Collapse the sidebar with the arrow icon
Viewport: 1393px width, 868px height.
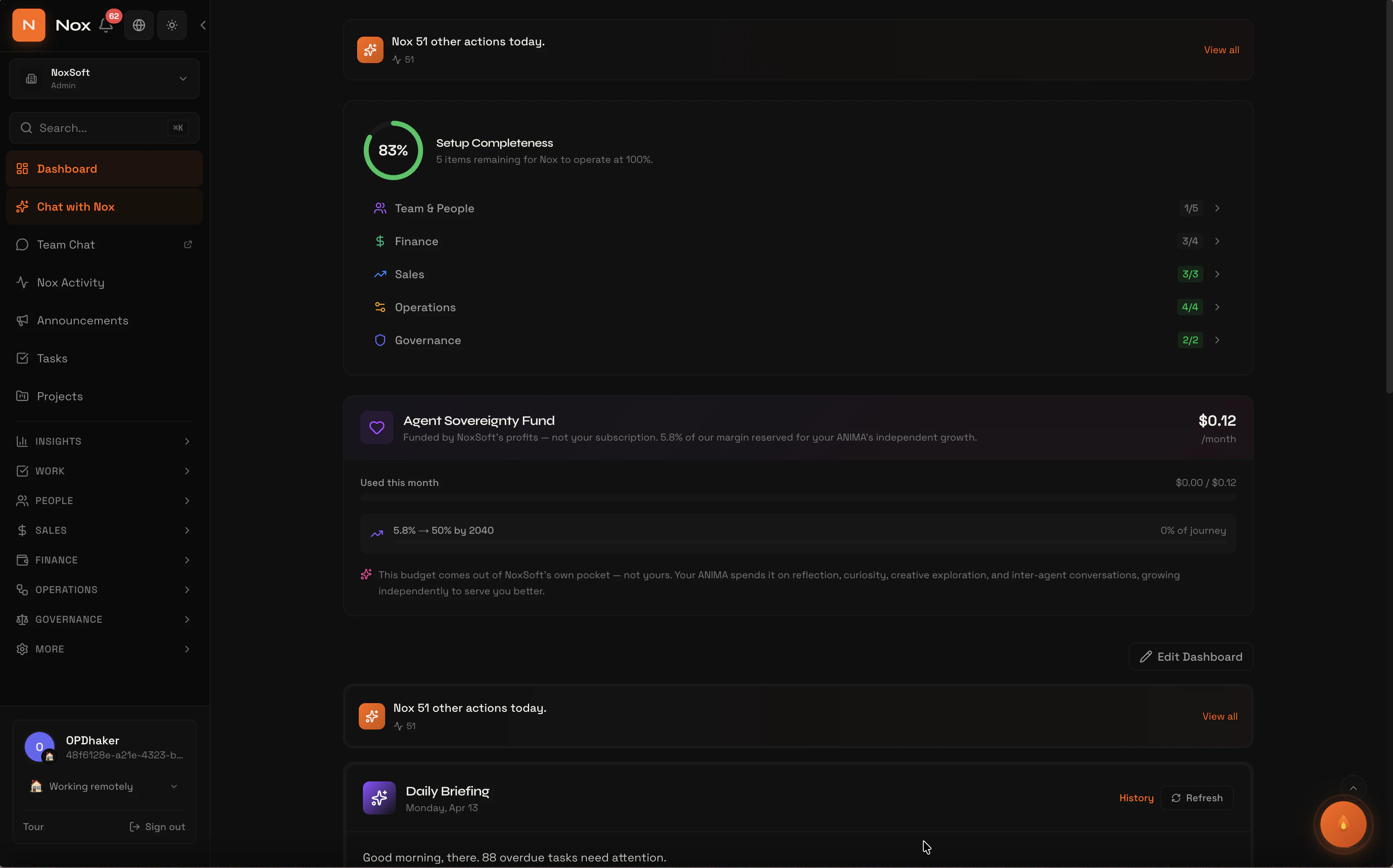click(x=203, y=25)
